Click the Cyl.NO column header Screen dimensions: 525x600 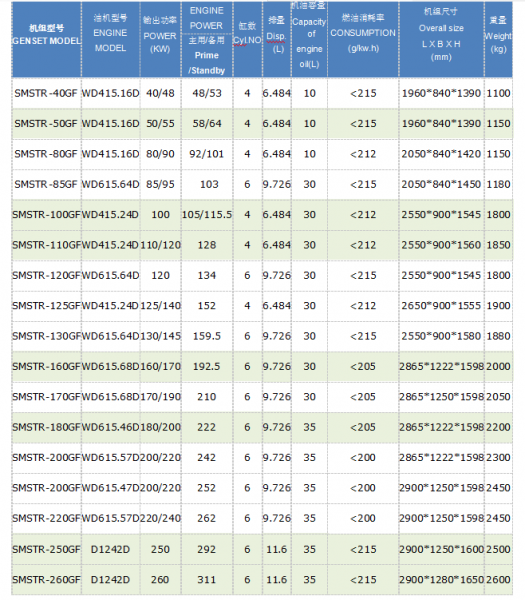[247, 40]
